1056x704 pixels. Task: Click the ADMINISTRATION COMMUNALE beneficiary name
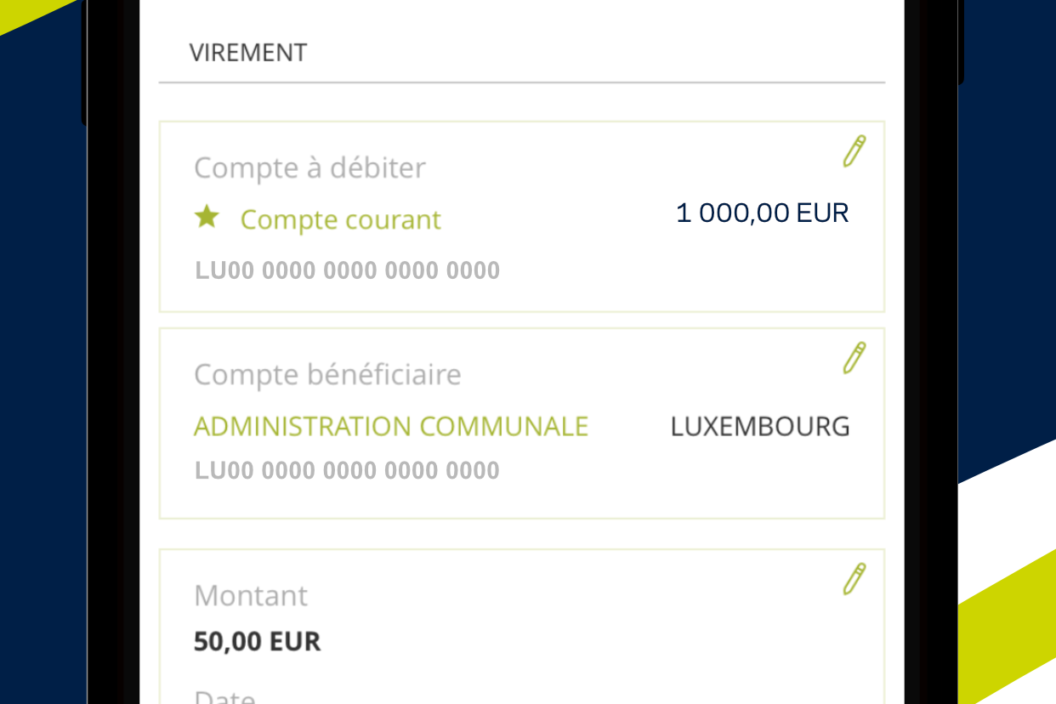(x=391, y=426)
